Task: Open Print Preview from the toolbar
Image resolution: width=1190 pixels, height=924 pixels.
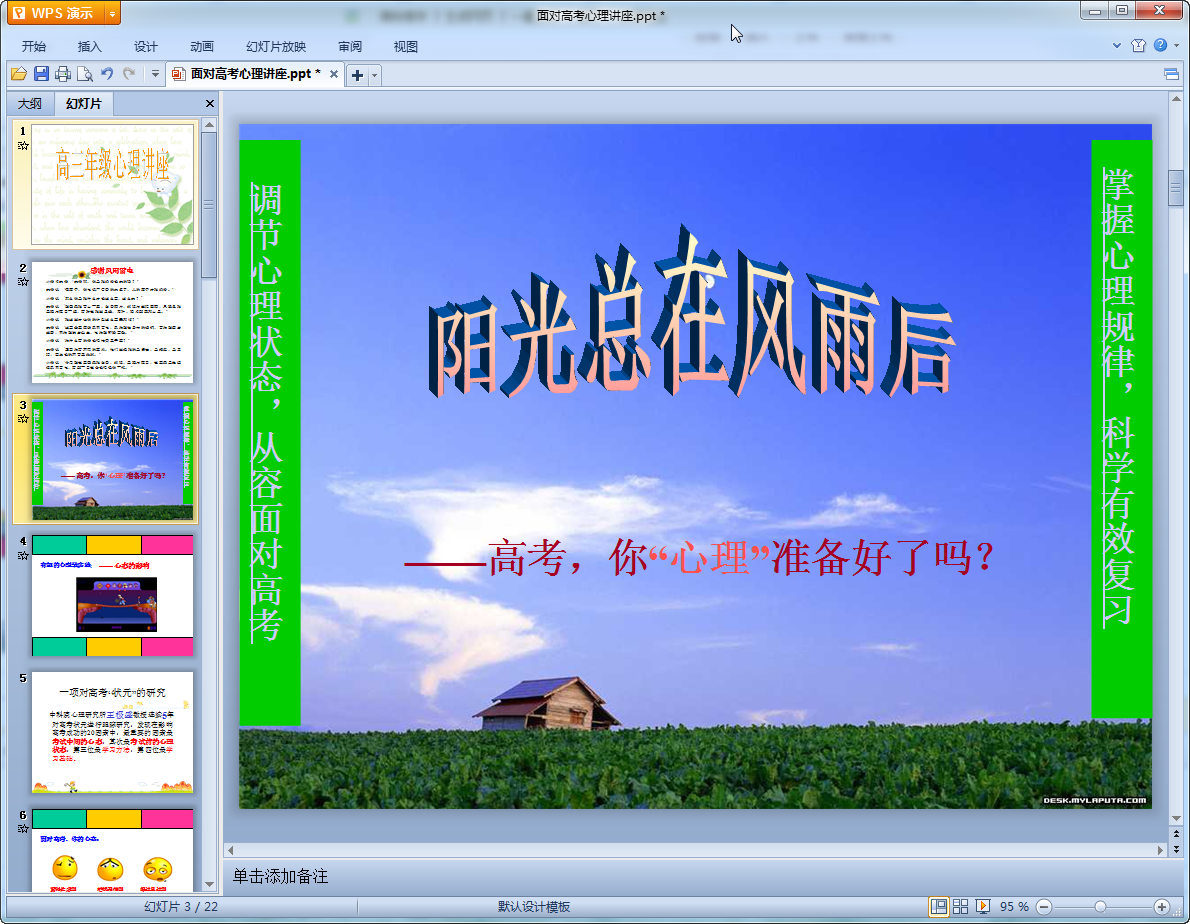Action: (85, 74)
